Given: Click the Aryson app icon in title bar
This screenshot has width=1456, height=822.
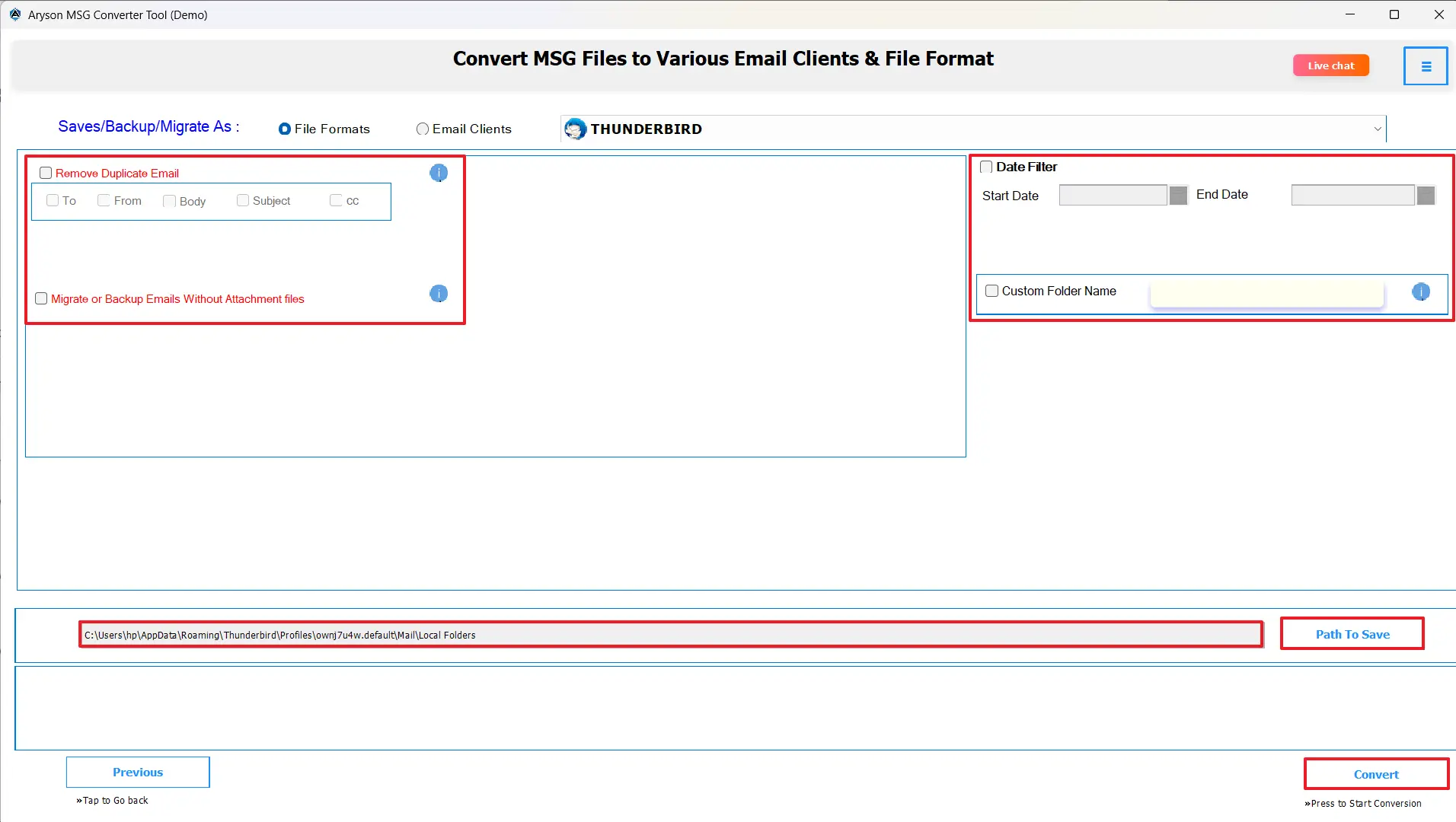Looking at the screenshot, I should [15, 14].
